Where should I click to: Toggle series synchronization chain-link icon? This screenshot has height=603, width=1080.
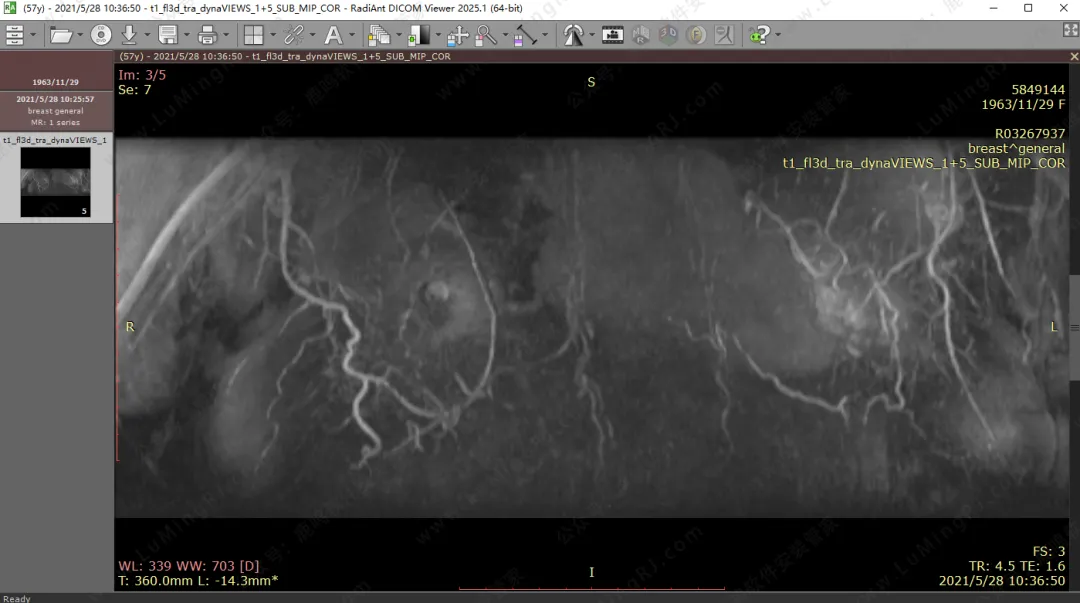point(294,36)
